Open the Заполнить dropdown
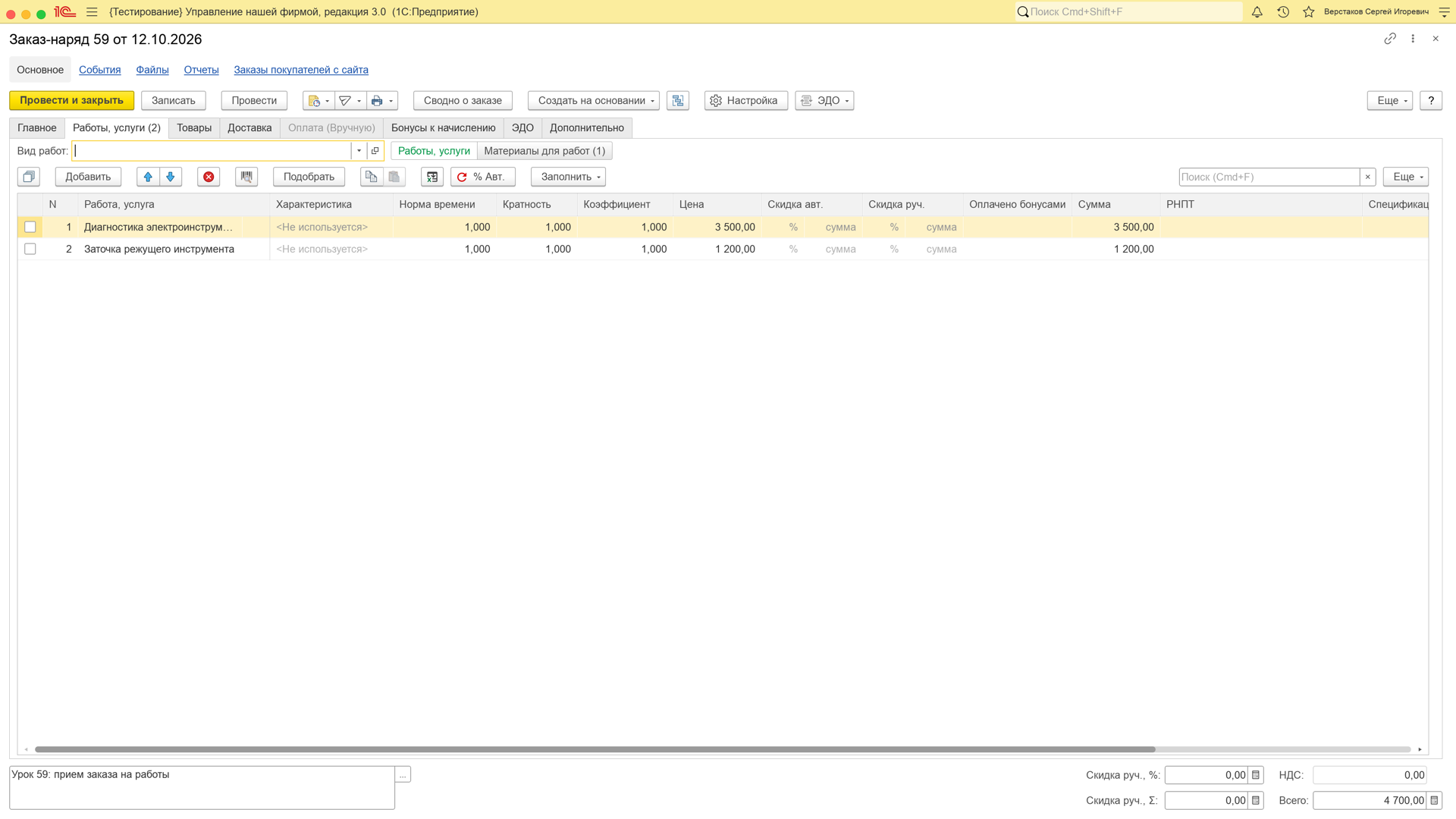Screen dimensions: 1456x819 569,177
